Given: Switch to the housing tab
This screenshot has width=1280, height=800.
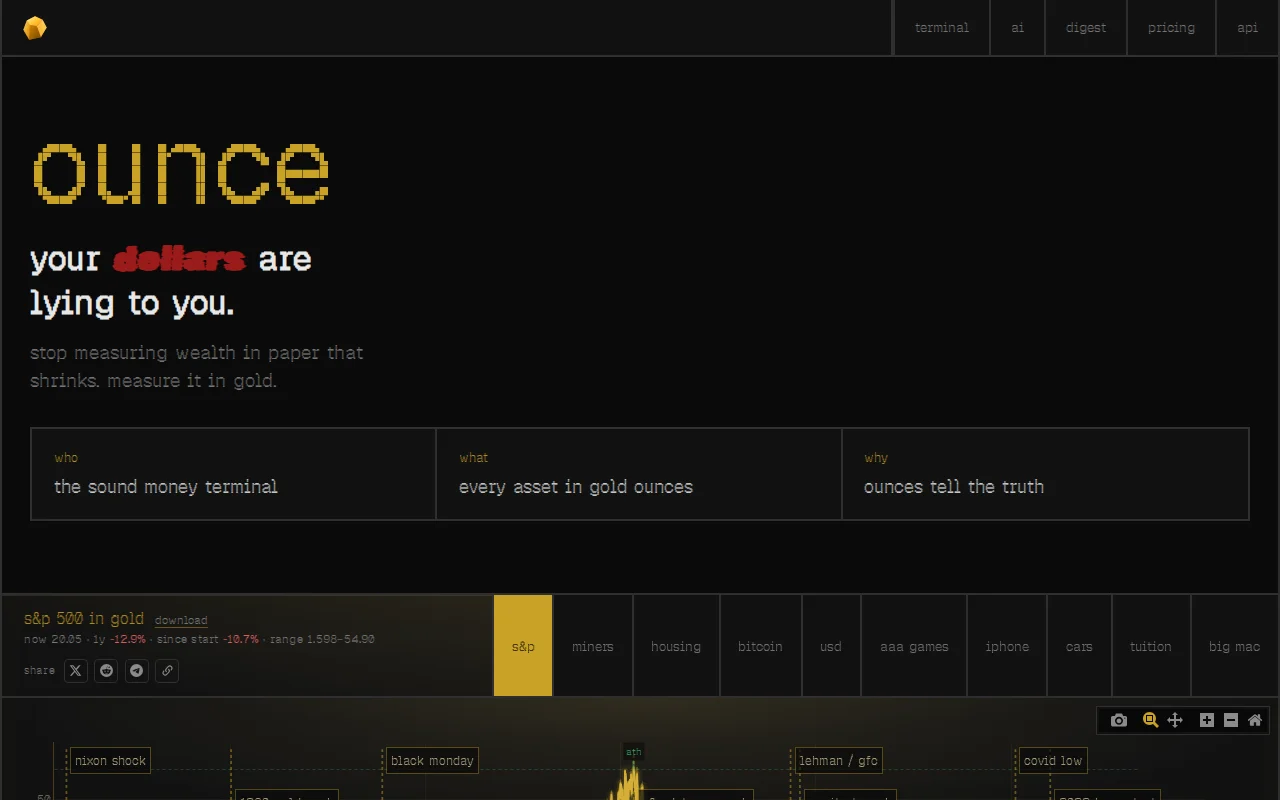Looking at the screenshot, I should [x=676, y=646].
